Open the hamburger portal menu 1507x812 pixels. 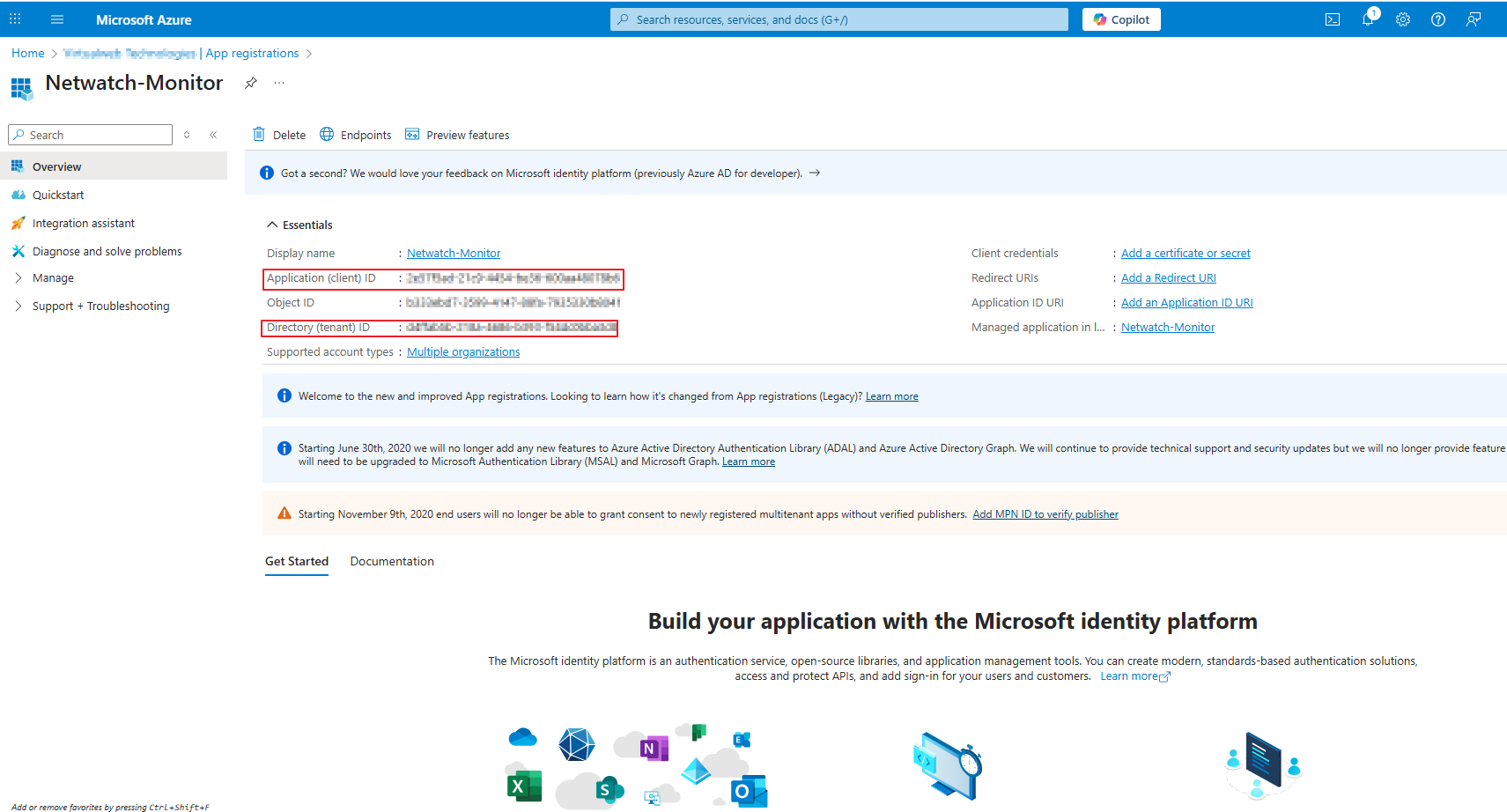[57, 19]
